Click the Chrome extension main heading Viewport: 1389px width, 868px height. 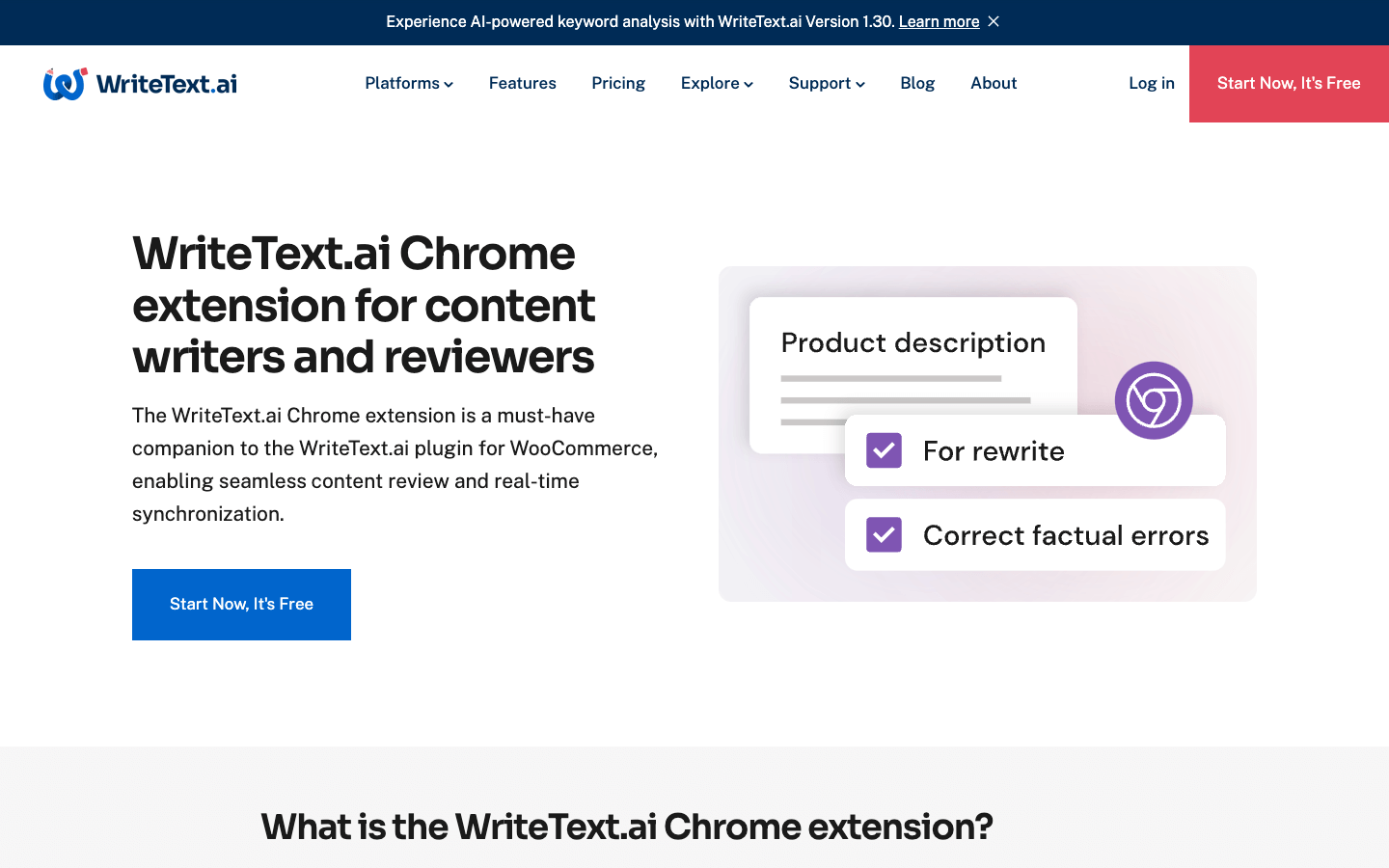coord(364,305)
